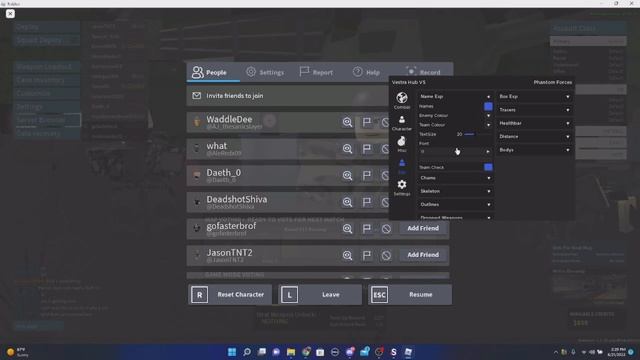Add gofasterbrof as a friend

pos(423,228)
